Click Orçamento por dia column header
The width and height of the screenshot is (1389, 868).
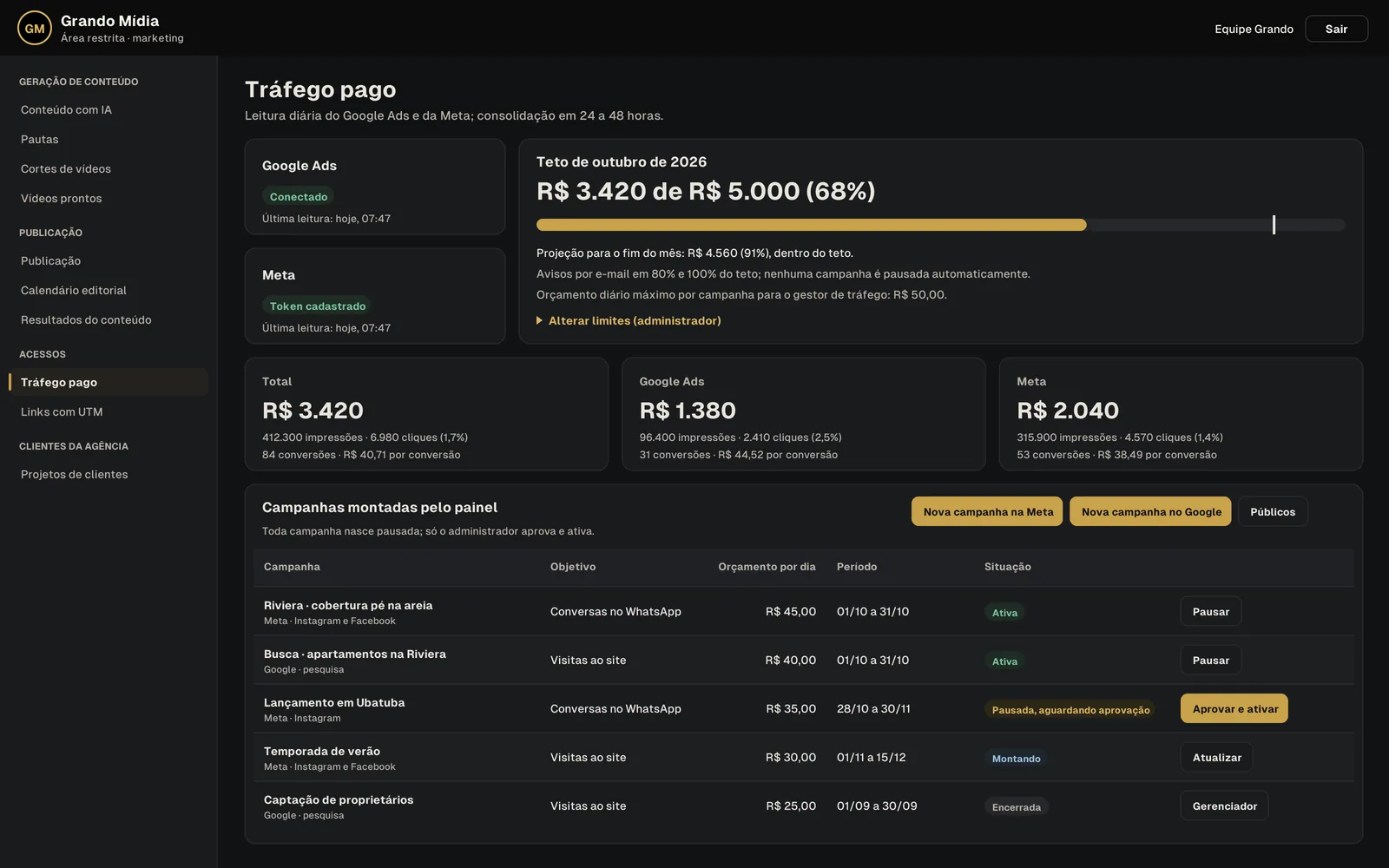[767, 567]
